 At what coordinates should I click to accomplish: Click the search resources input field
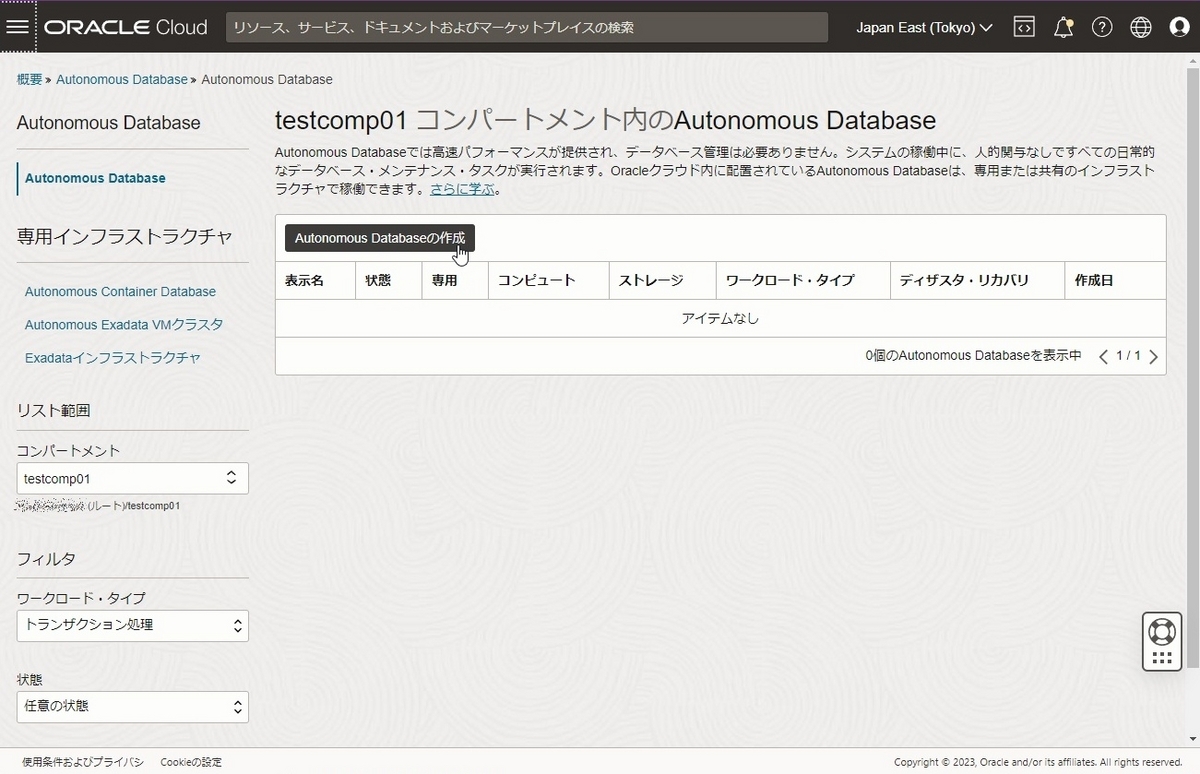(x=528, y=27)
